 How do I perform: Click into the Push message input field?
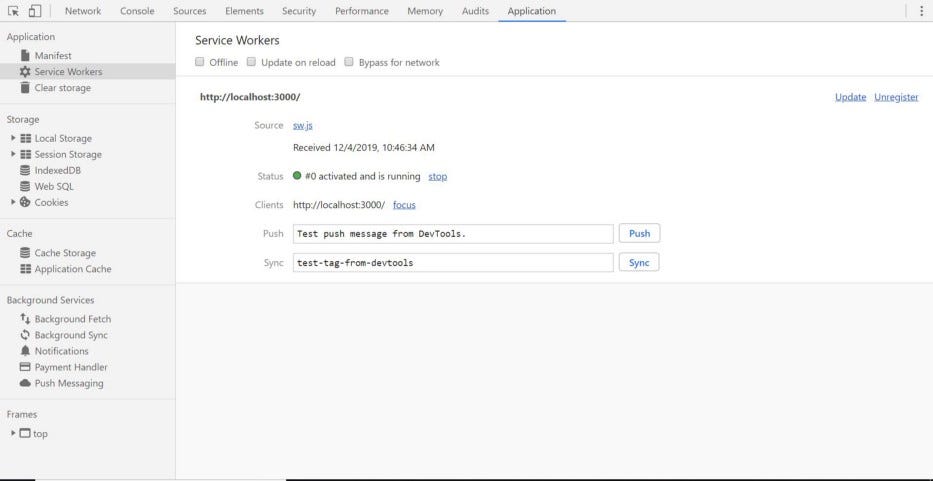coord(453,234)
